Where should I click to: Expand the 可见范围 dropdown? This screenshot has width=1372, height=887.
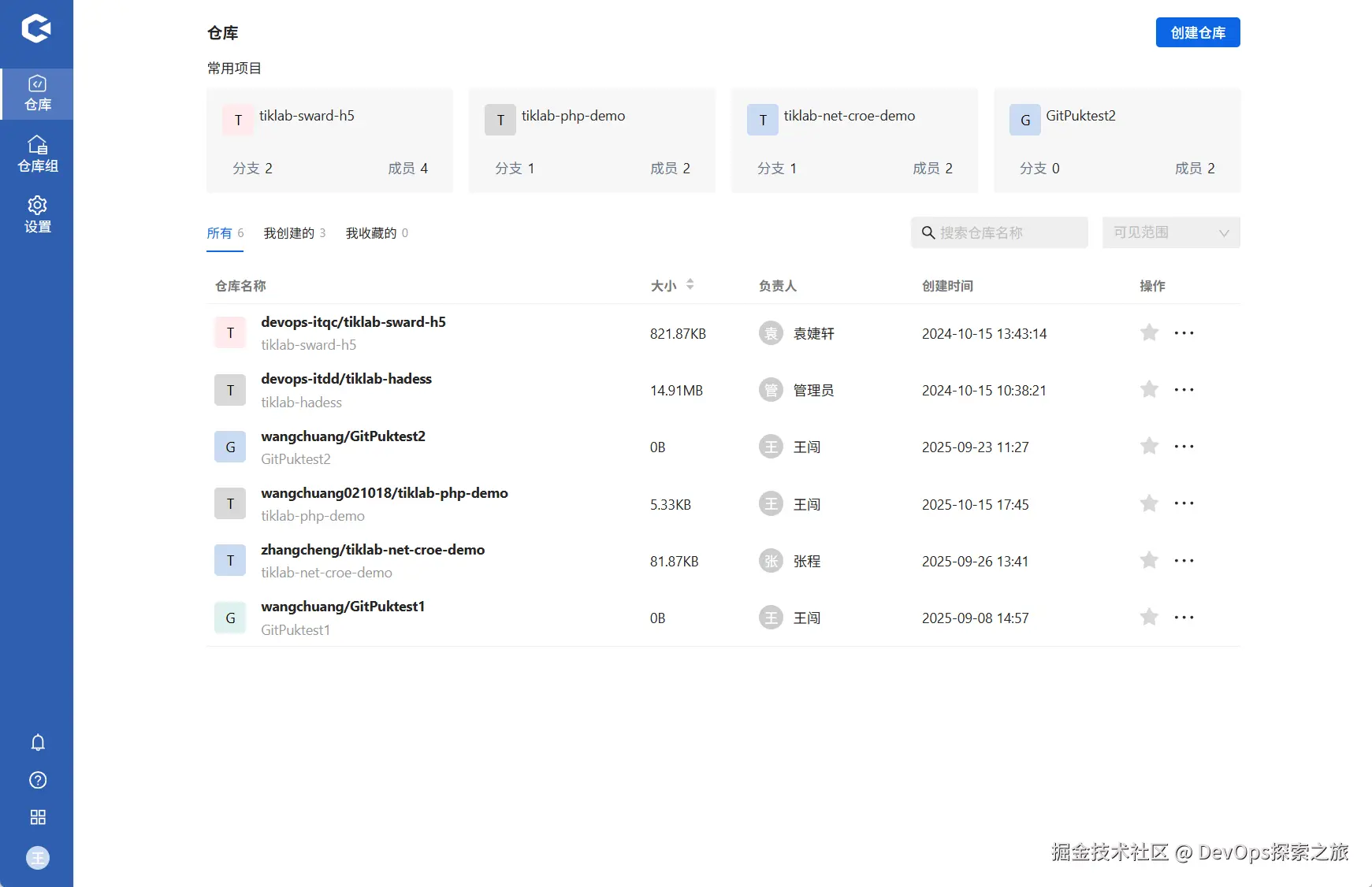point(1171,232)
